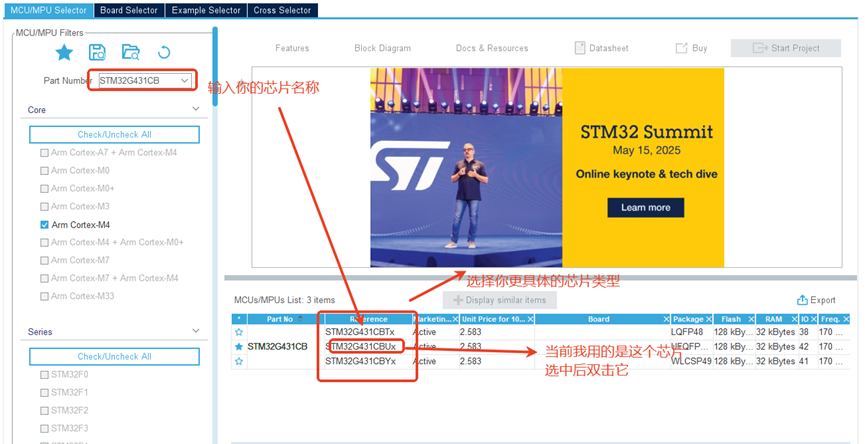Check the Arm Cortex-M0+ core box
Screen dimensions: 865x444
tap(44, 189)
